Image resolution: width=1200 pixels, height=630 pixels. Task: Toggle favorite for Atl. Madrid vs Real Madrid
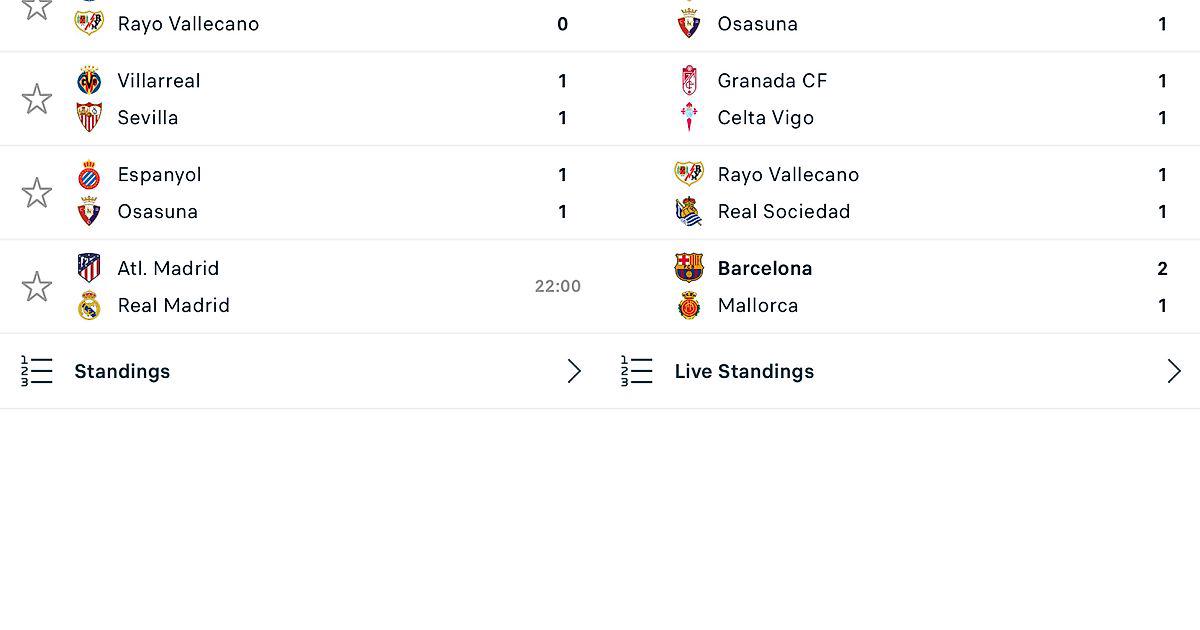coord(37,287)
